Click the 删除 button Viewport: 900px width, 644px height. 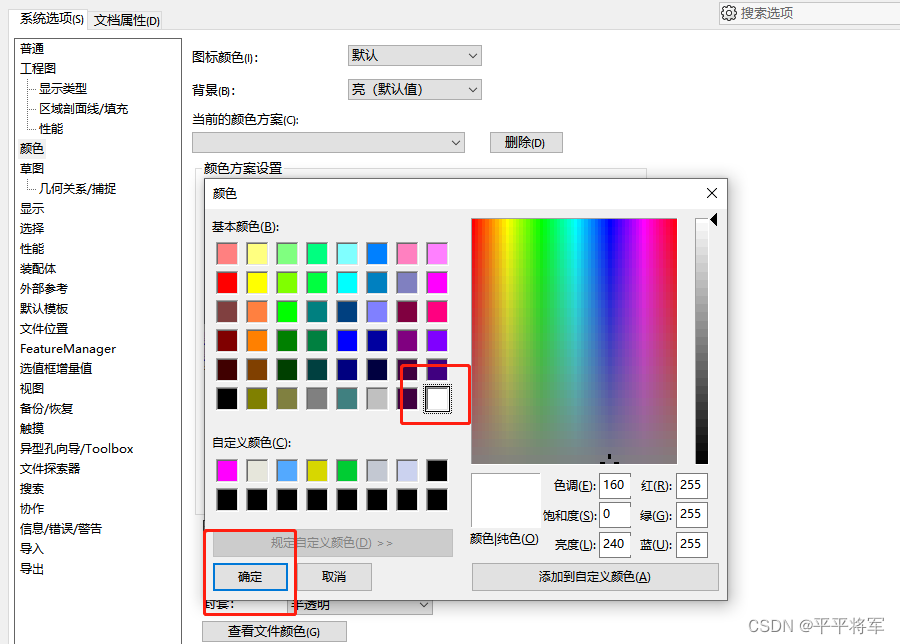[x=524, y=142]
